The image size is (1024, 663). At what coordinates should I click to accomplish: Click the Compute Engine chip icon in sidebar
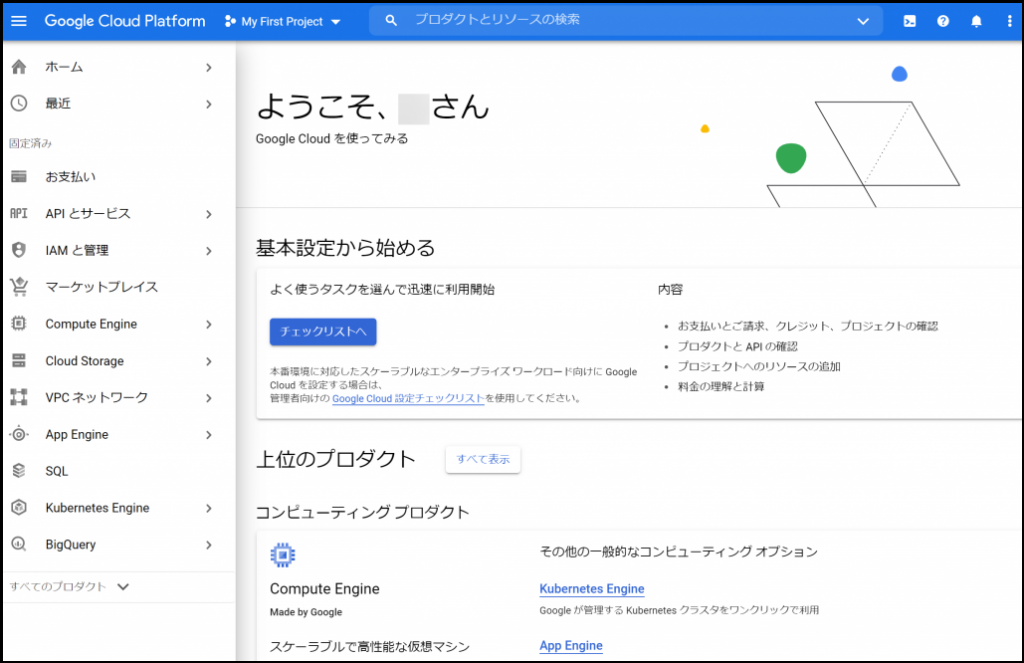19,323
